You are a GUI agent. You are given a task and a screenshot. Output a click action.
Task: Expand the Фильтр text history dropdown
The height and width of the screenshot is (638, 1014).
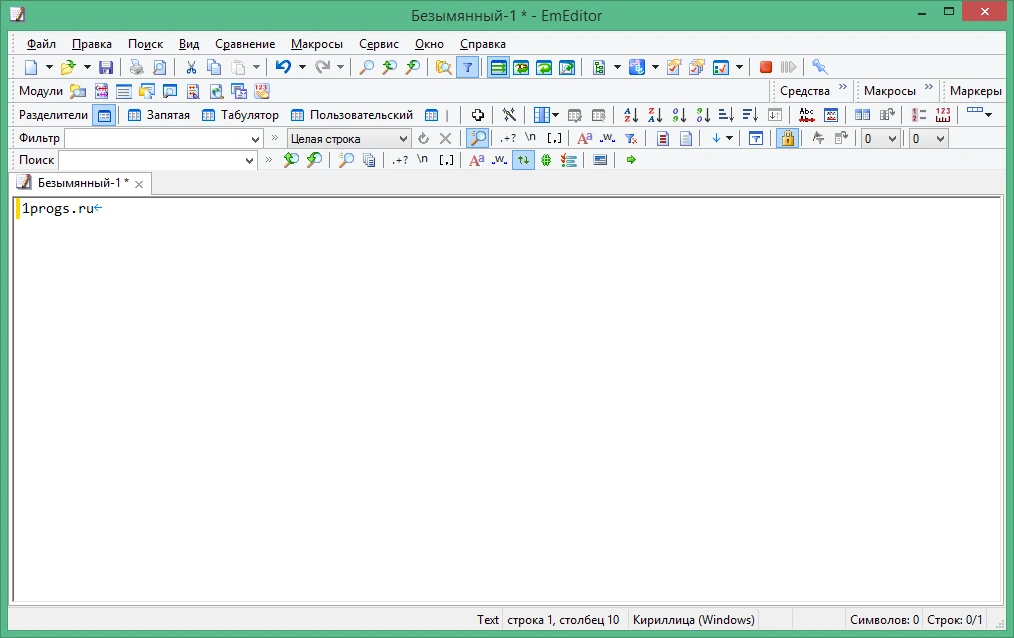pos(255,139)
